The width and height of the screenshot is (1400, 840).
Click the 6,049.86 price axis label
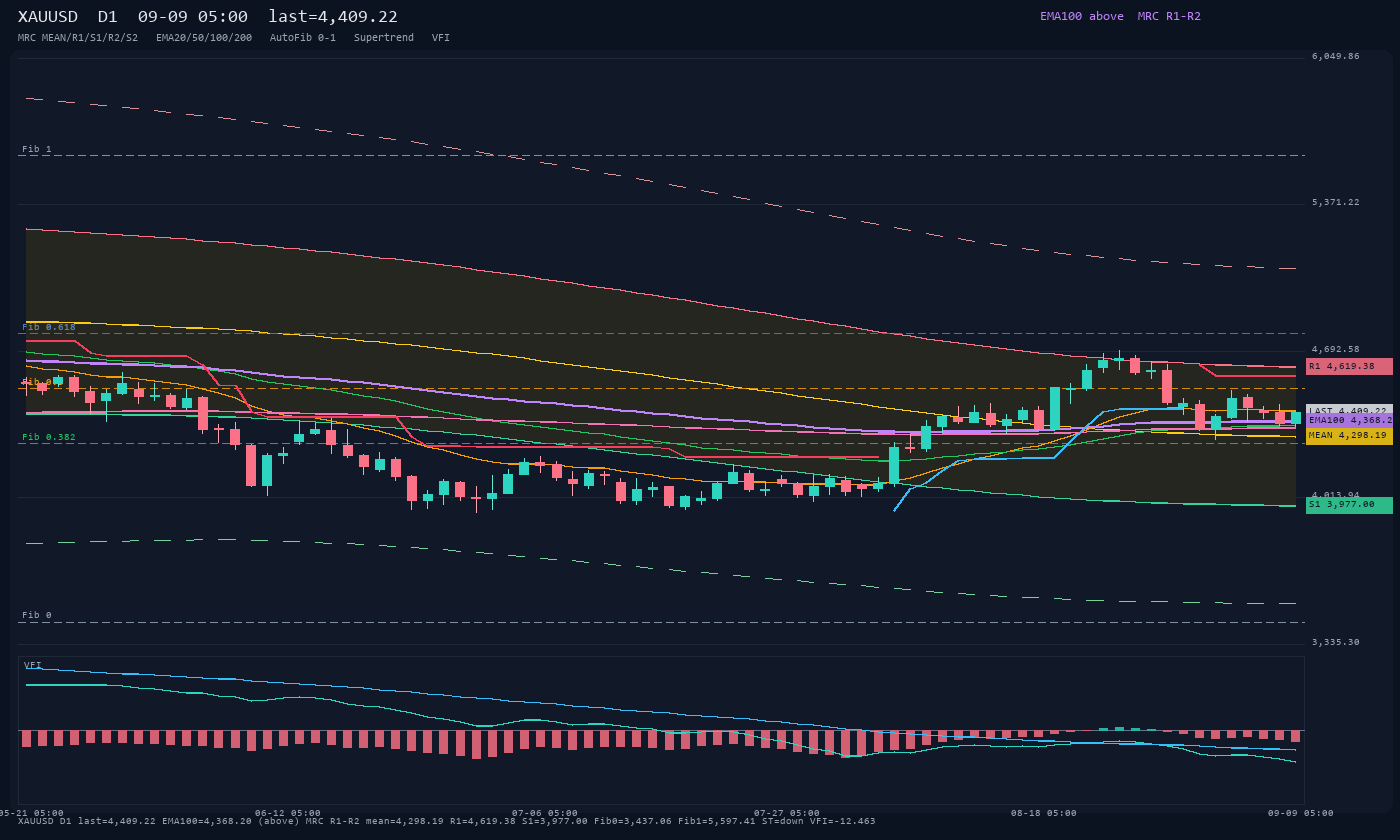tap(1336, 57)
